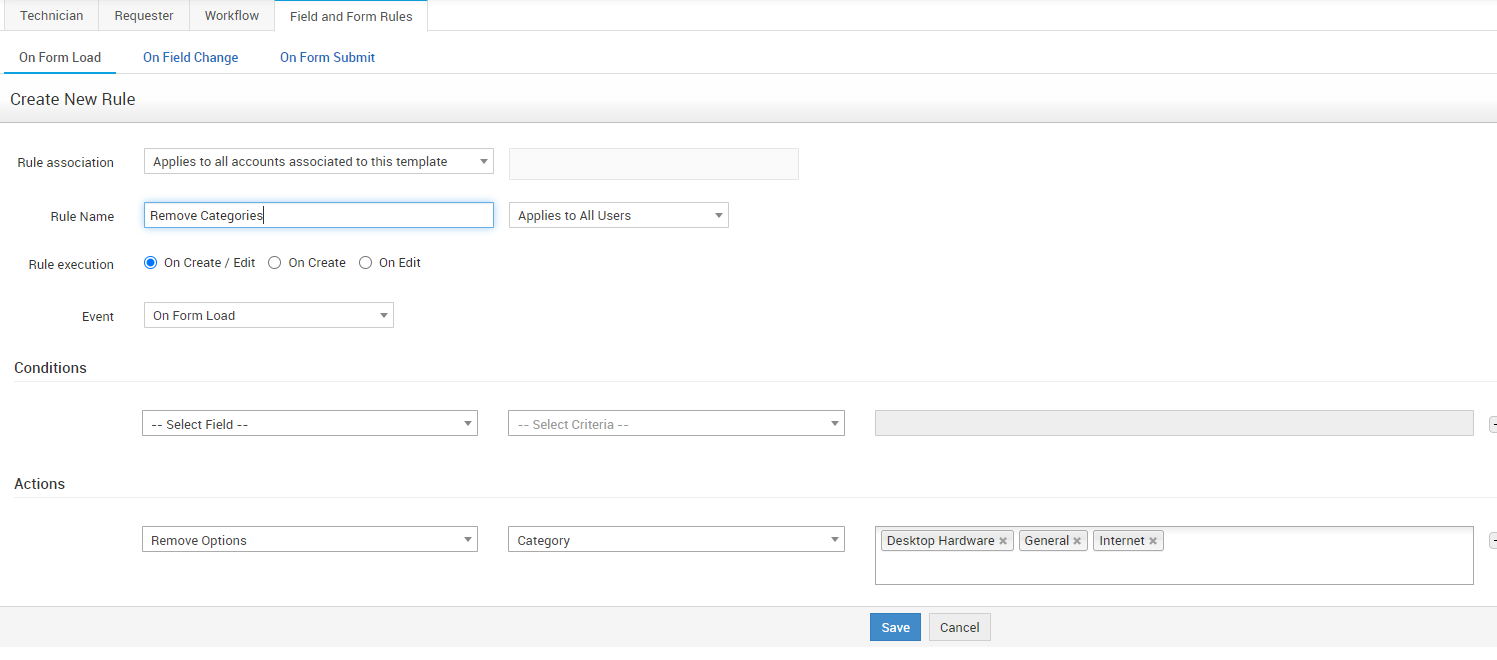1497x660 pixels.
Task: Open the Event dropdown
Action: (x=268, y=315)
